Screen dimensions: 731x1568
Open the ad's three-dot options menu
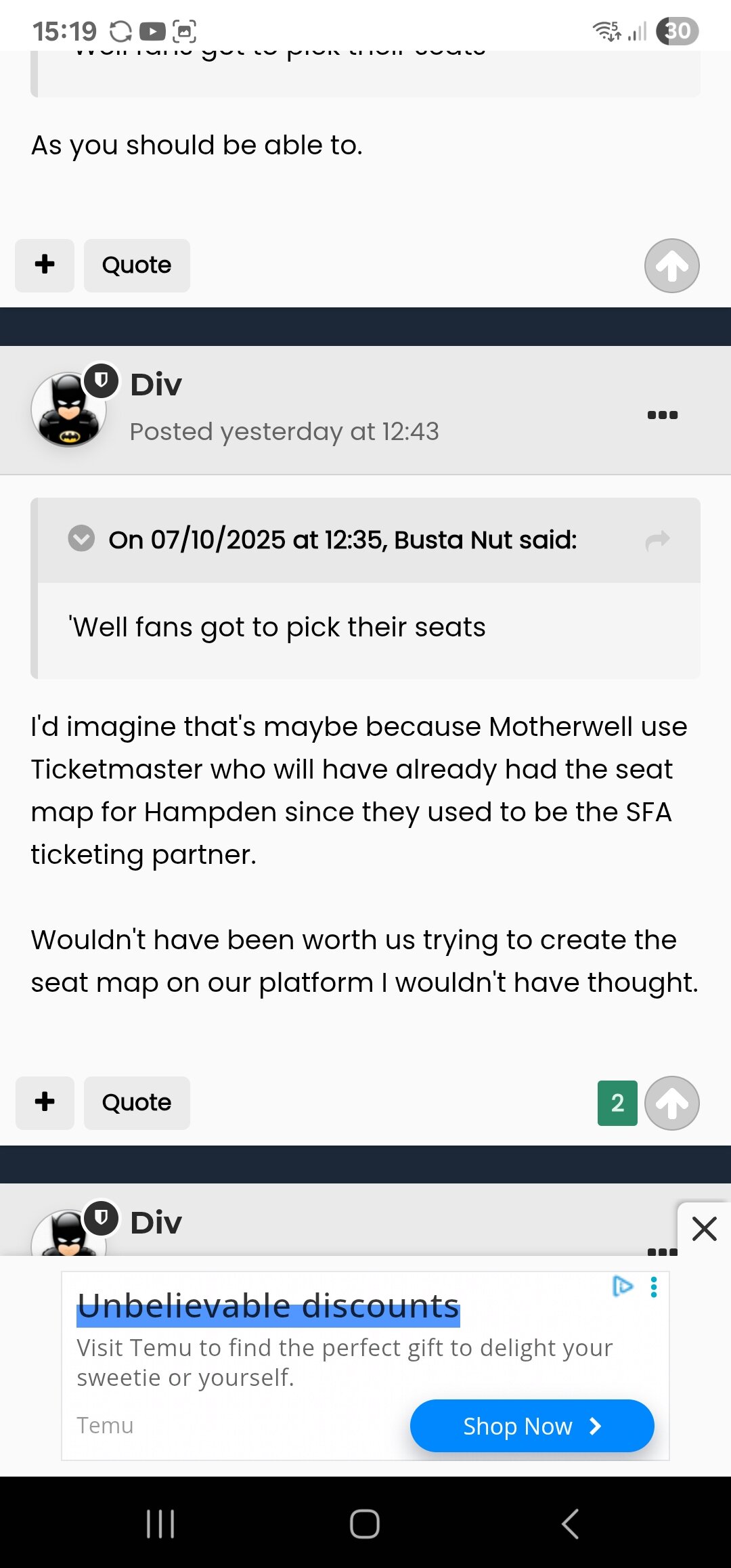(654, 1286)
